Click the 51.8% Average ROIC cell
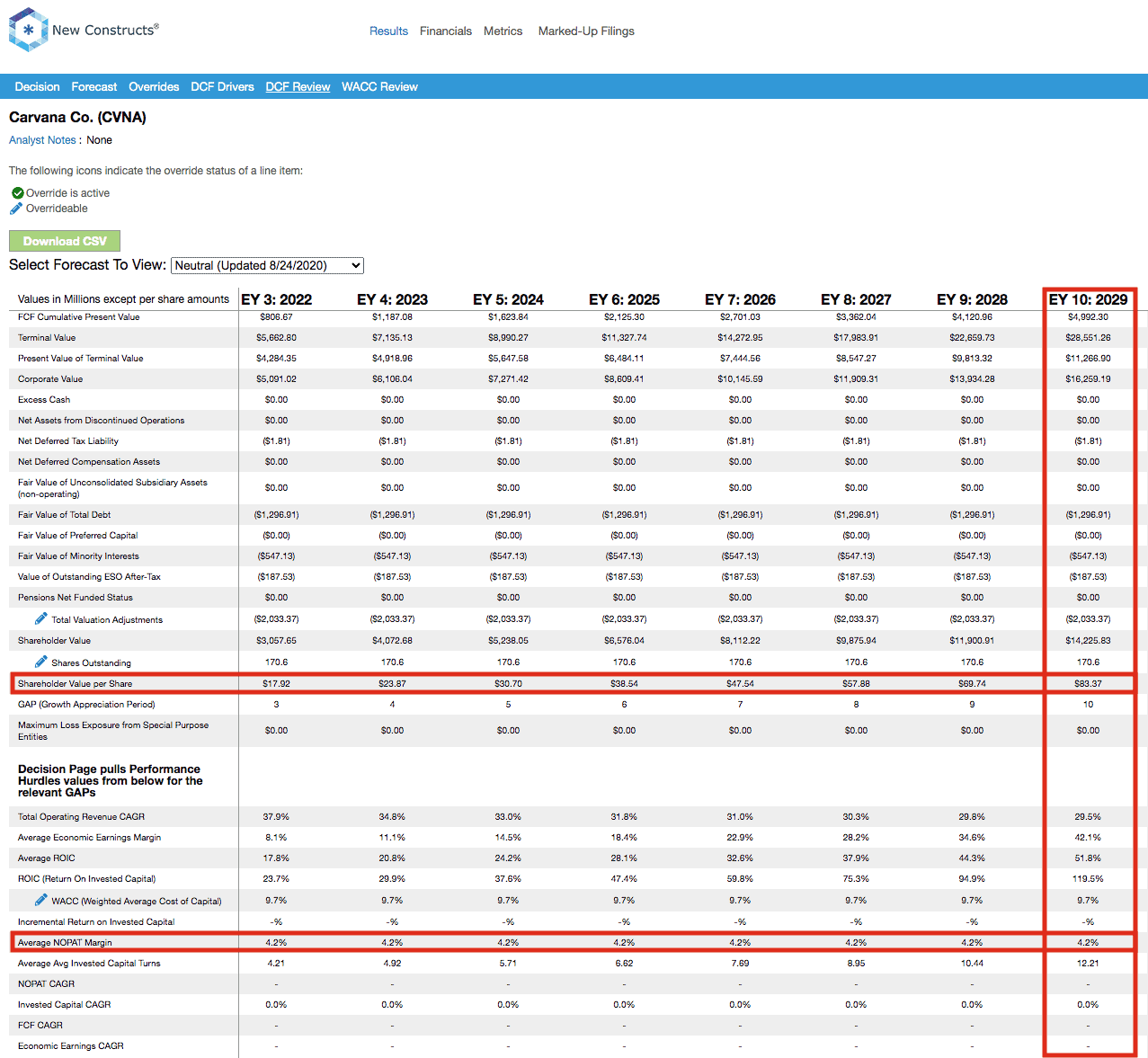The image size is (1148, 1058). pos(1088,858)
